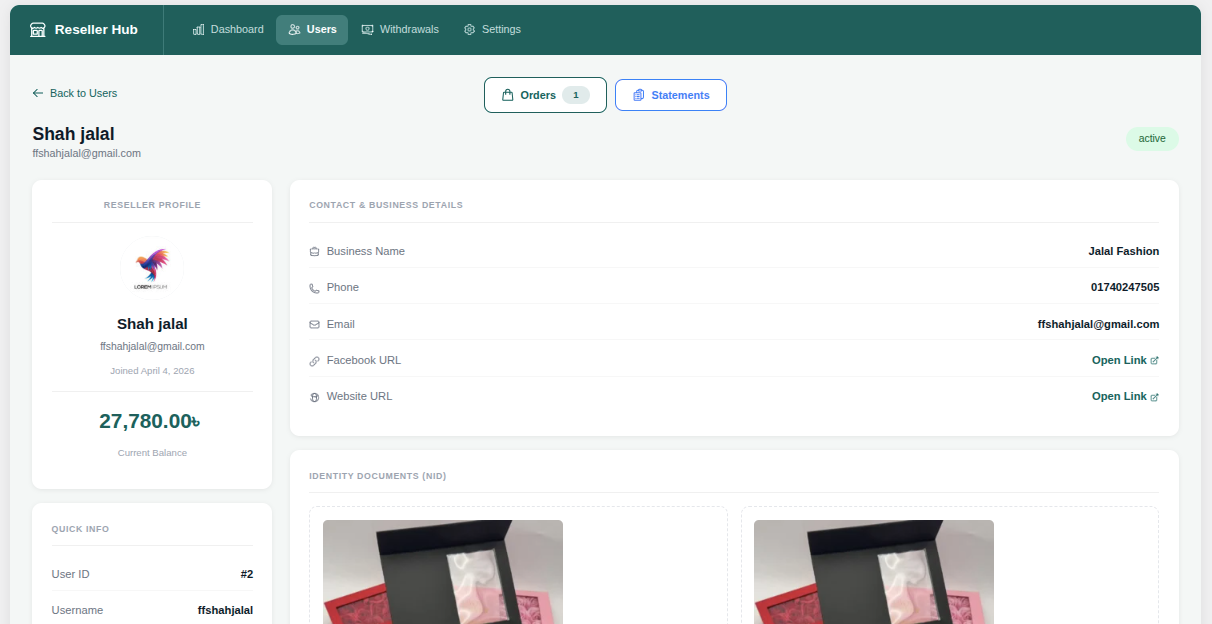Screen dimensions: 1212x624
Task: Click the reseller's bird logo avatar
Action: pyautogui.click(x=152, y=270)
